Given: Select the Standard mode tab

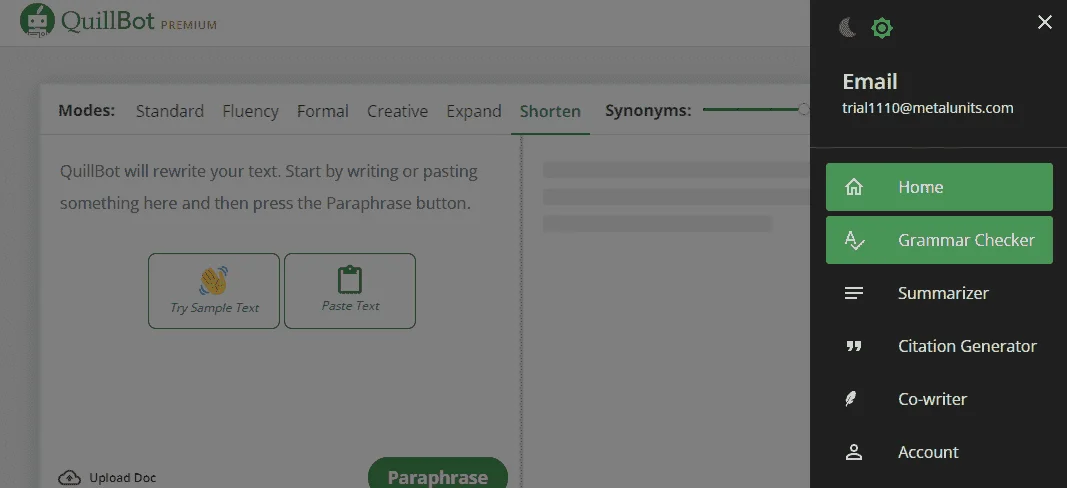Looking at the screenshot, I should click(x=169, y=111).
